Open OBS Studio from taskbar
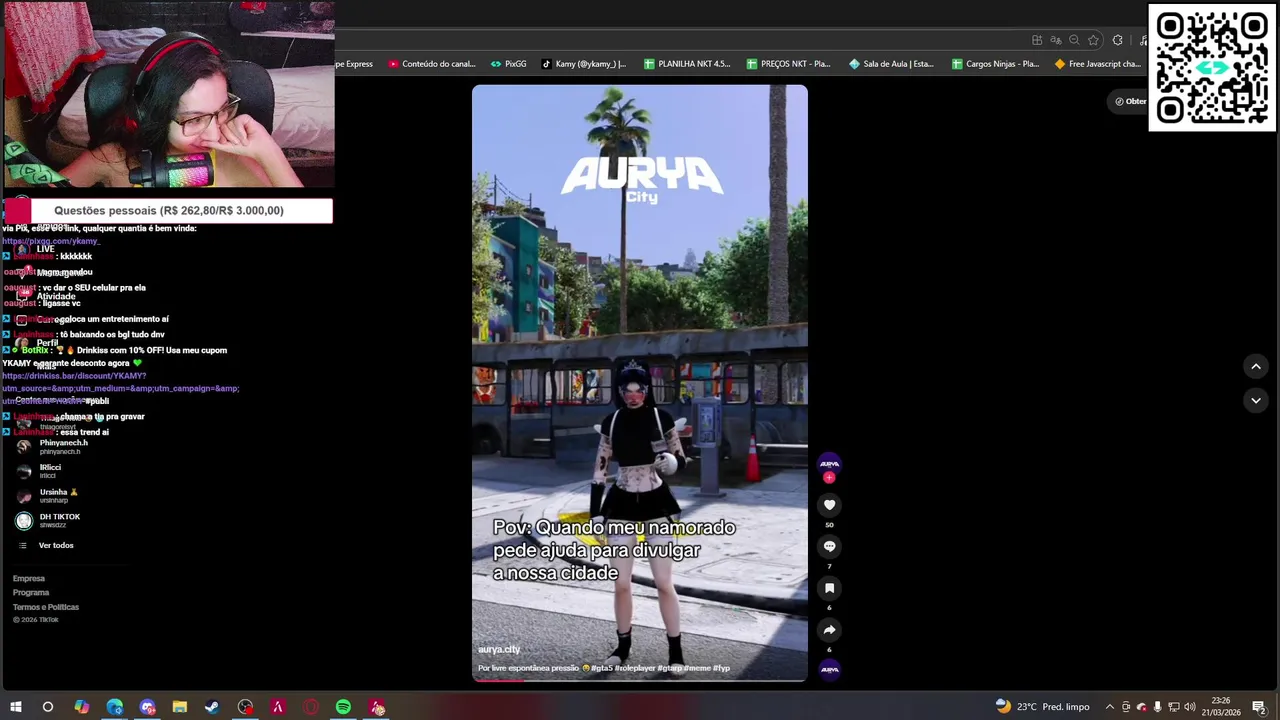The width and height of the screenshot is (1280, 720). (245, 707)
